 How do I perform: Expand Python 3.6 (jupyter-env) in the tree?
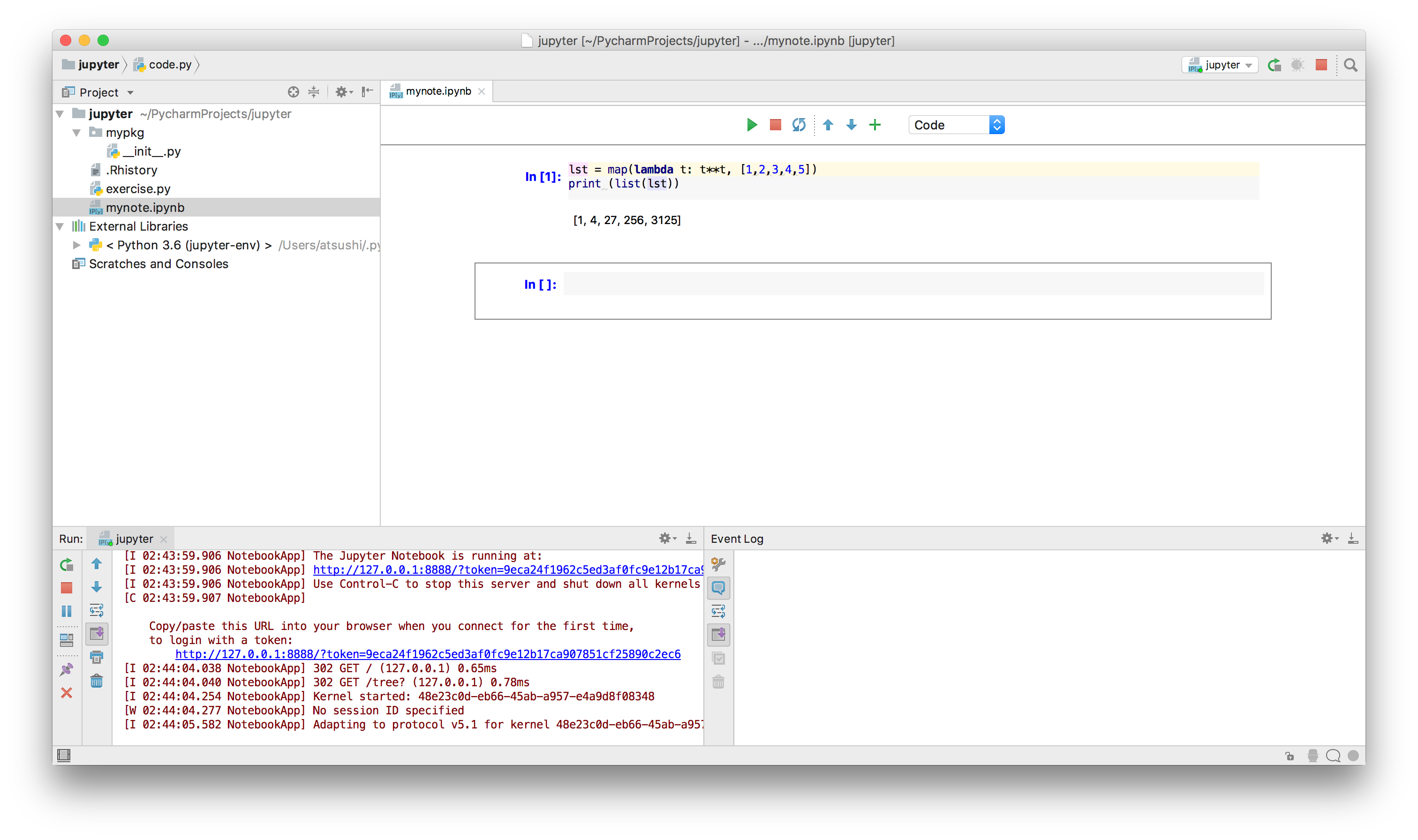coord(76,245)
